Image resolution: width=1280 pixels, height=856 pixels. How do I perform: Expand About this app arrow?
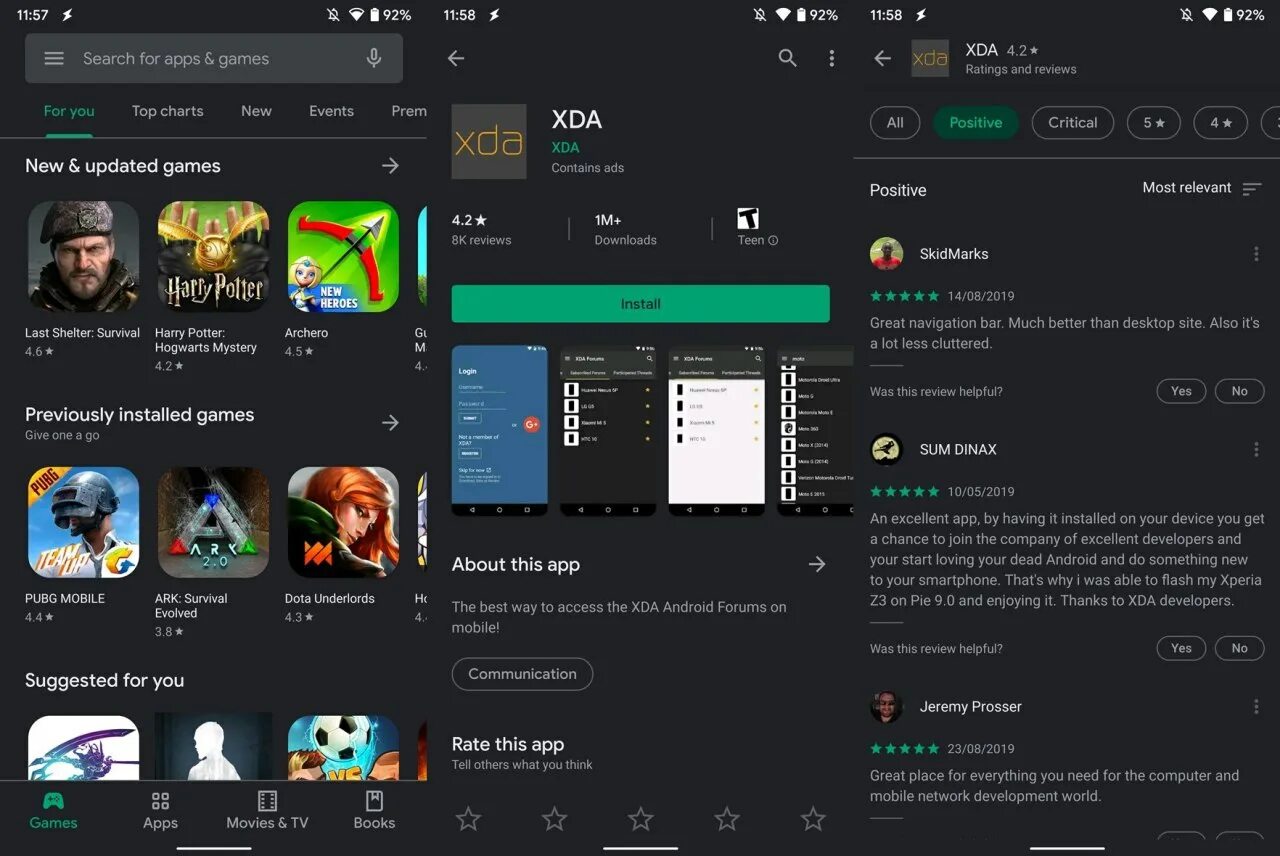(x=817, y=565)
